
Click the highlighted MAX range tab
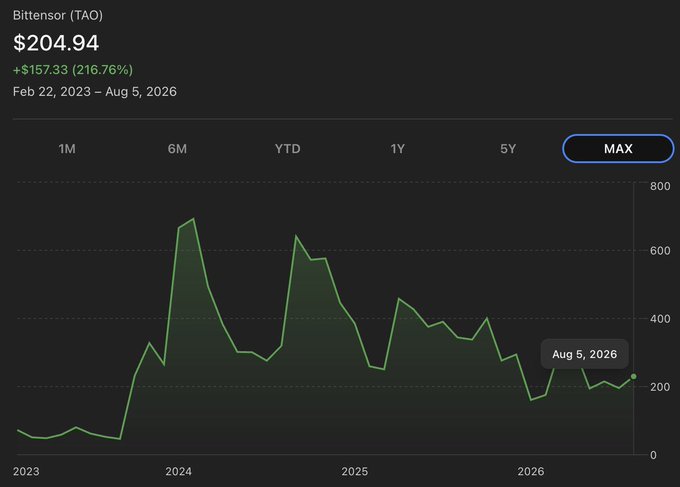point(618,149)
